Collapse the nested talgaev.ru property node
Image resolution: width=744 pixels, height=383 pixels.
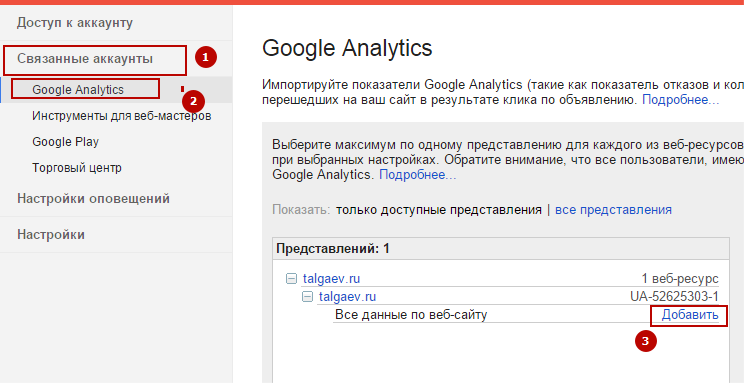coord(307,297)
